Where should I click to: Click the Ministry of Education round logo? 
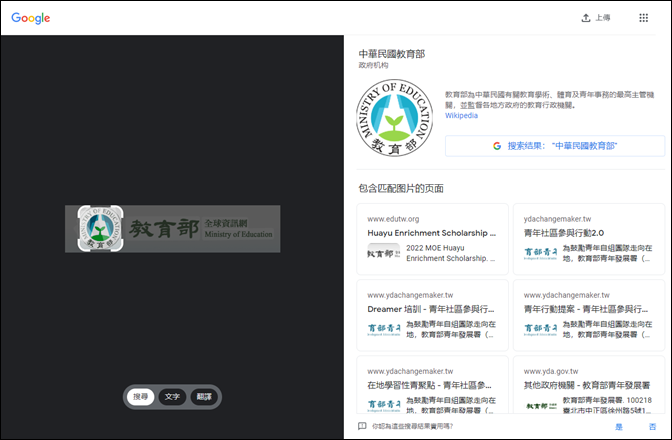click(x=394, y=118)
